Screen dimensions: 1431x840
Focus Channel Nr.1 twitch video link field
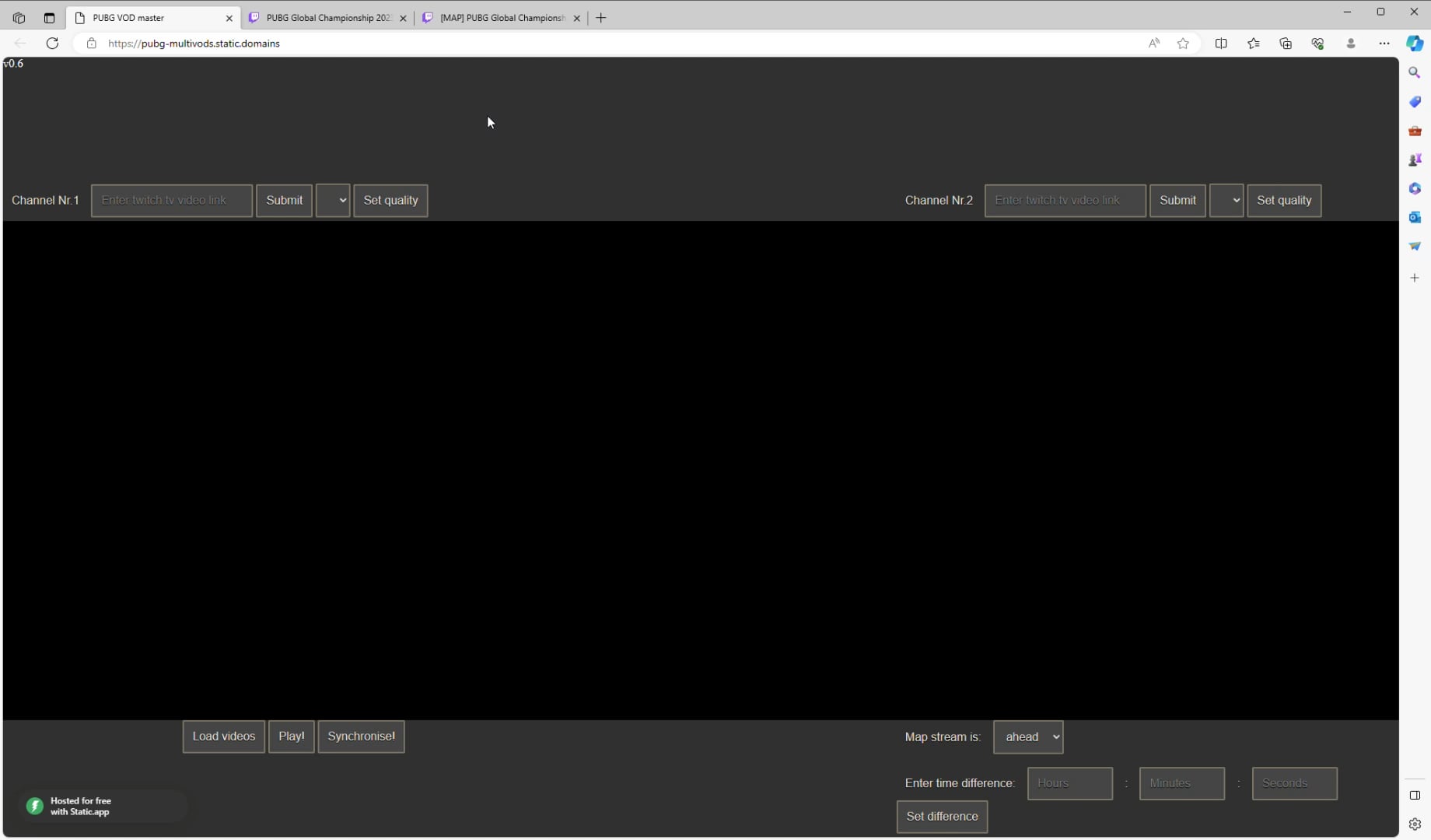click(x=172, y=201)
